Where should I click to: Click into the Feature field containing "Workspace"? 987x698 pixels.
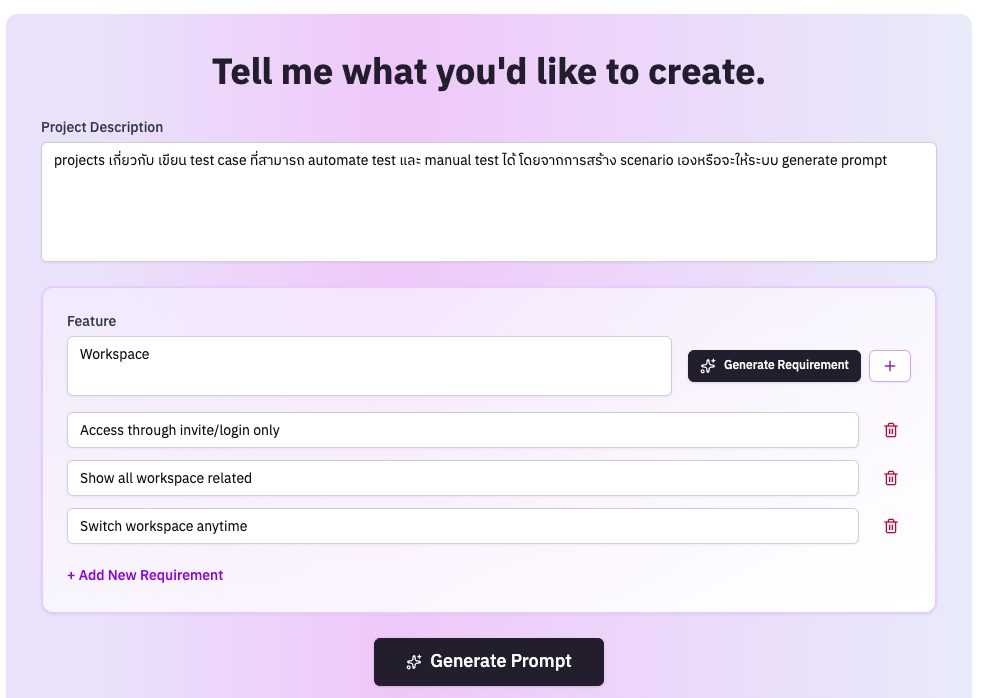[x=369, y=366]
